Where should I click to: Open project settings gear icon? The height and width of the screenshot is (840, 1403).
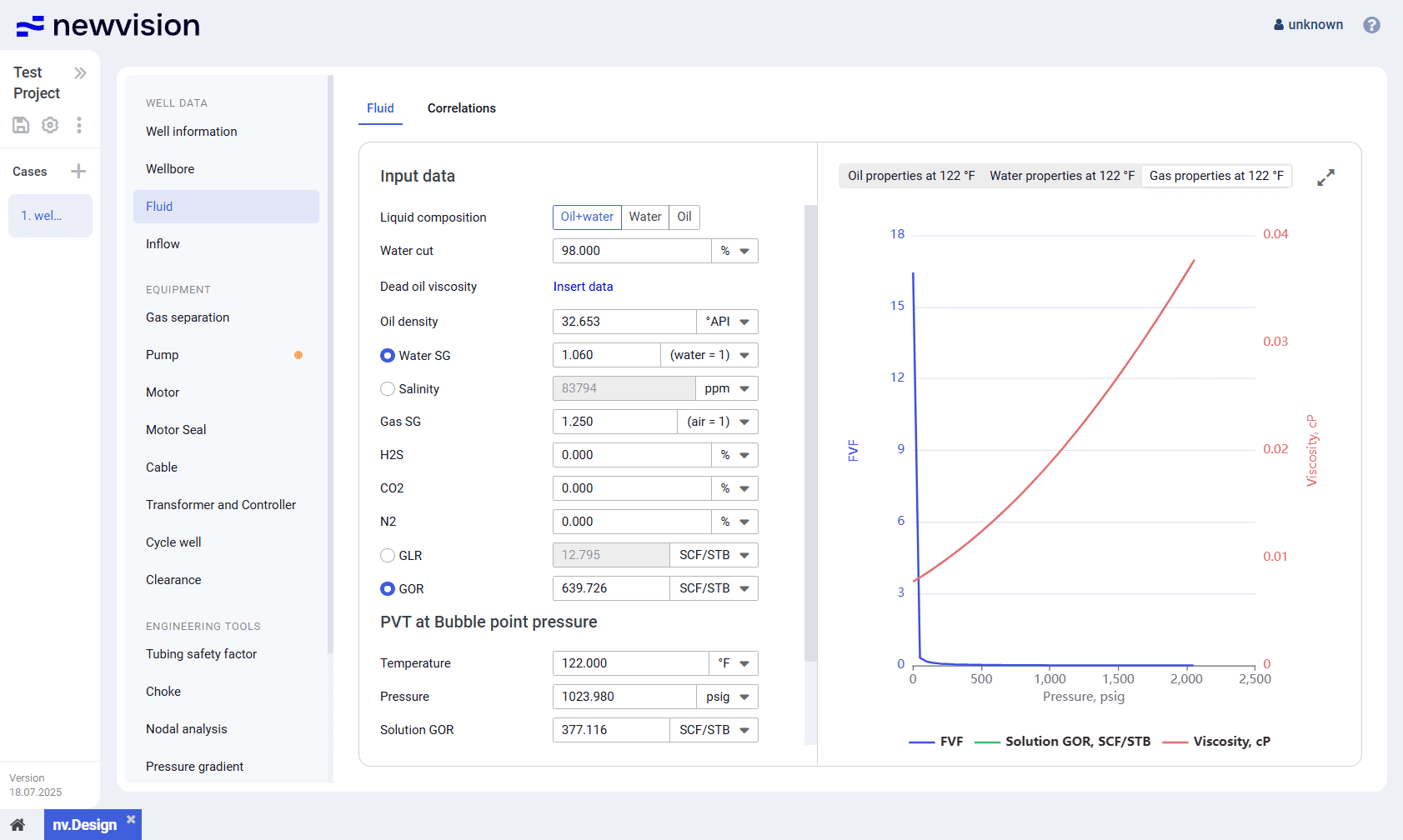pos(50,125)
